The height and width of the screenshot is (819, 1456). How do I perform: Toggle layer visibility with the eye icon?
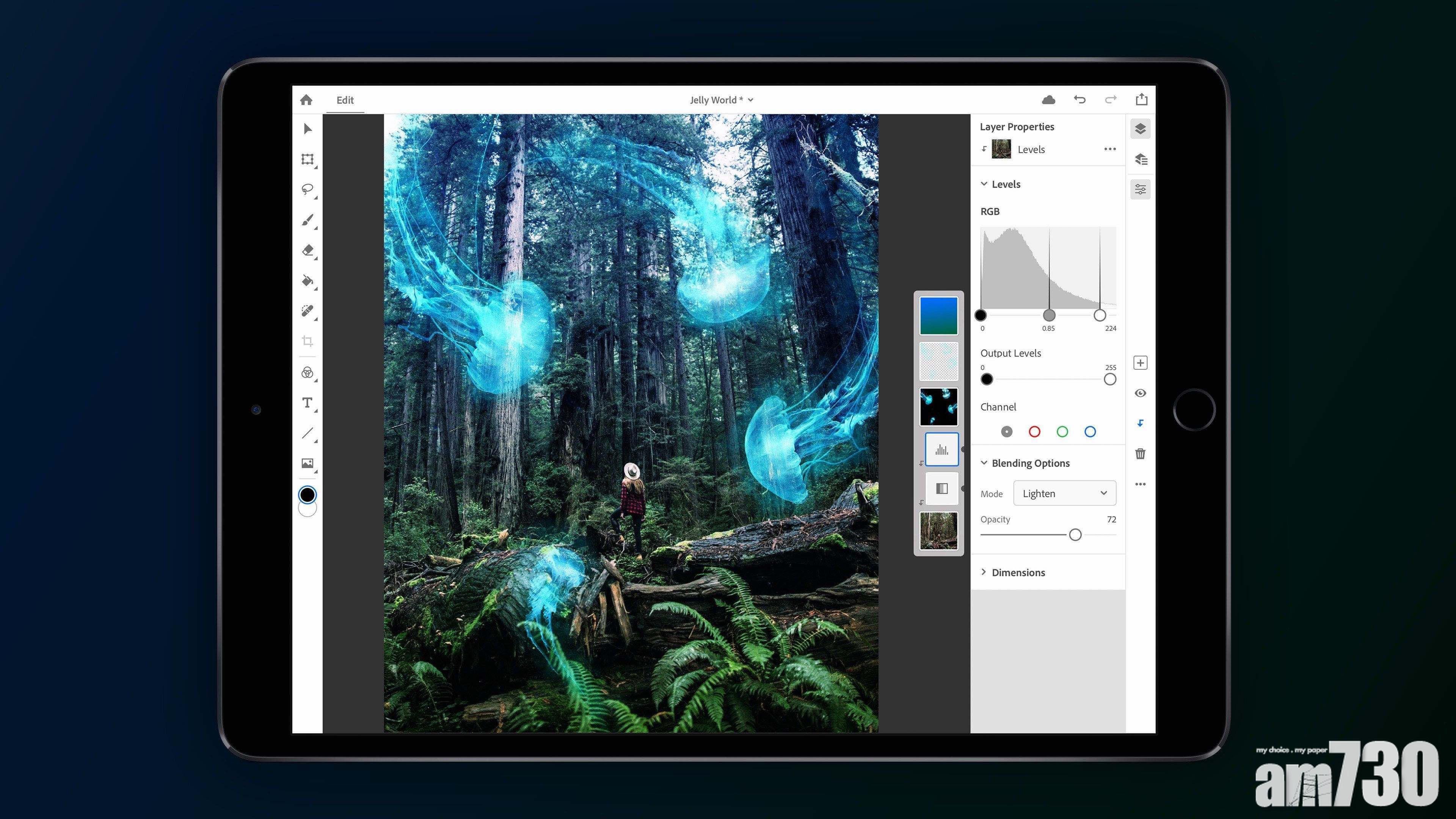(1140, 393)
